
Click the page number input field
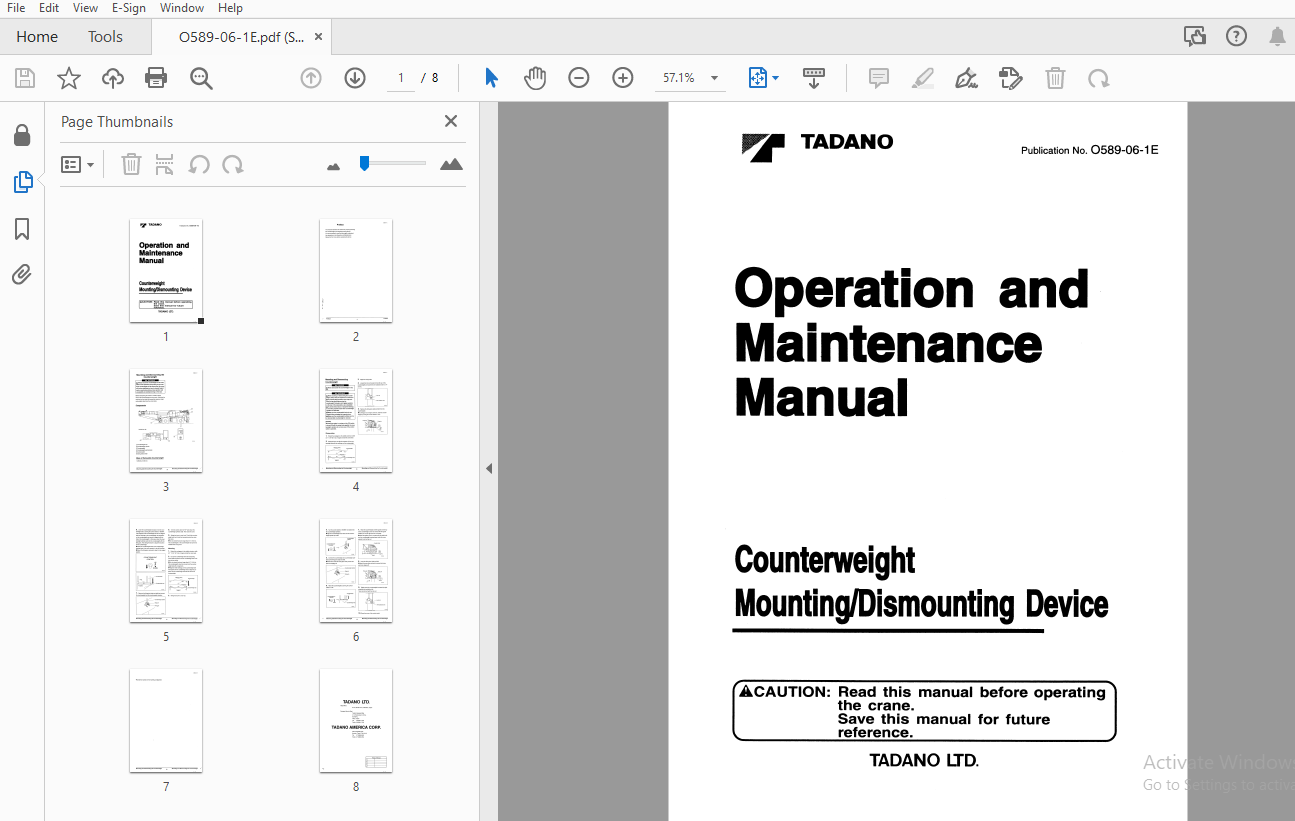(401, 78)
